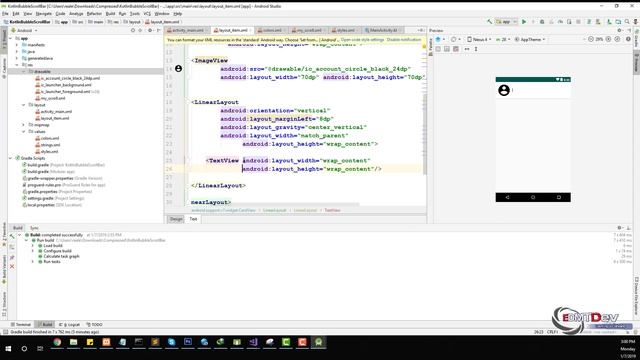
Task: Open Build window settings gear
Action: coord(620,228)
